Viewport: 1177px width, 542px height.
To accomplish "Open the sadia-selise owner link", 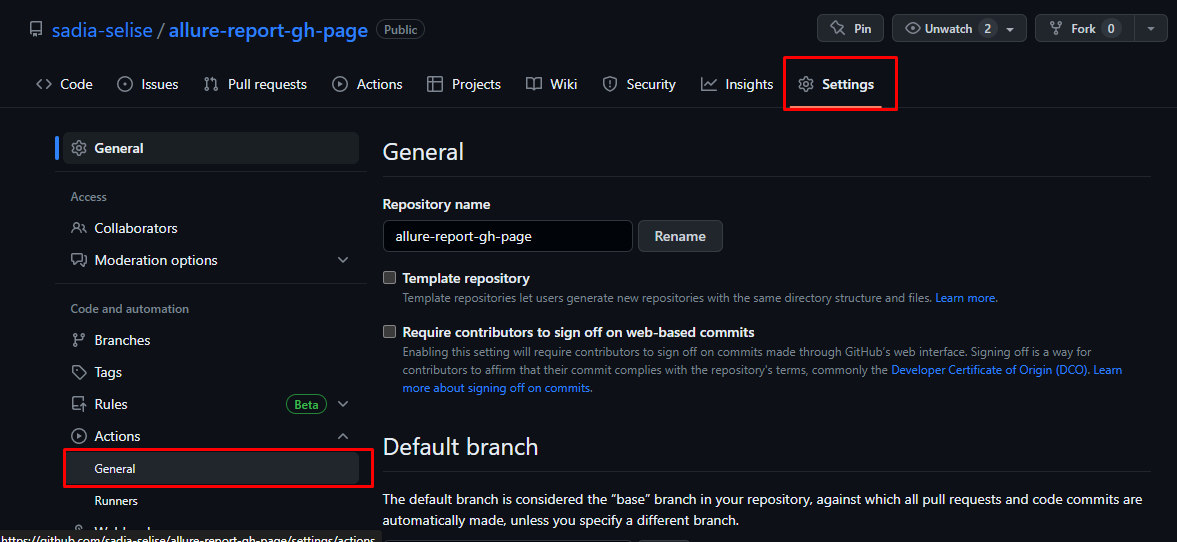I will pyautogui.click(x=102, y=30).
